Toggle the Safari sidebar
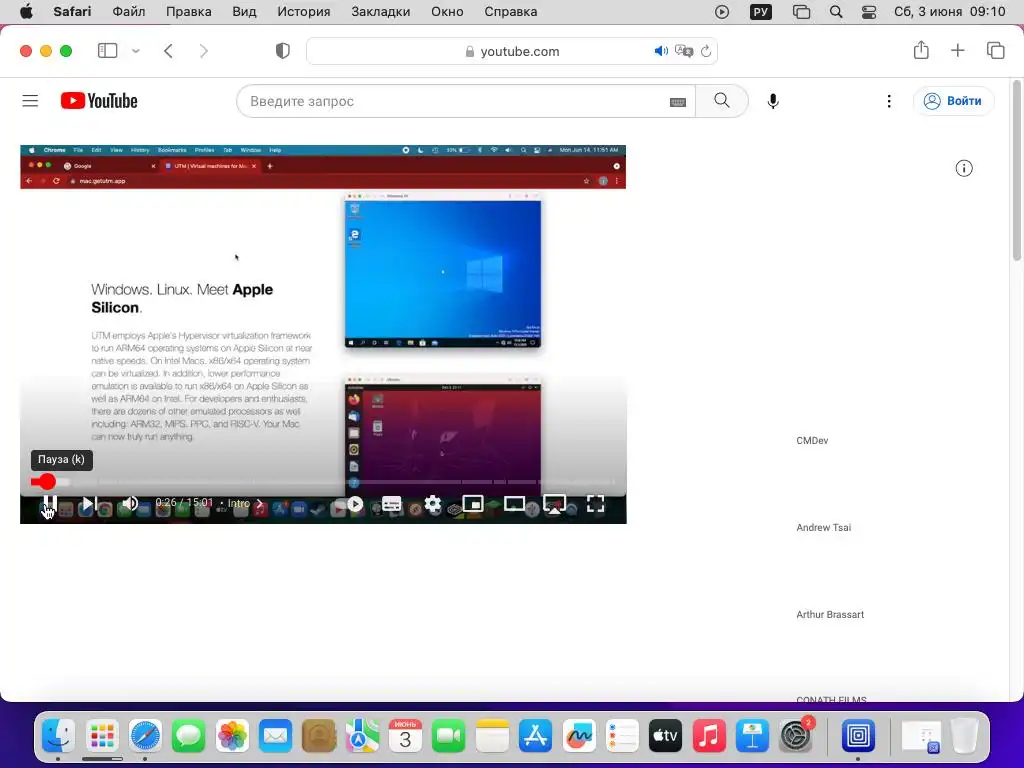The width and height of the screenshot is (1024, 768). 107,51
